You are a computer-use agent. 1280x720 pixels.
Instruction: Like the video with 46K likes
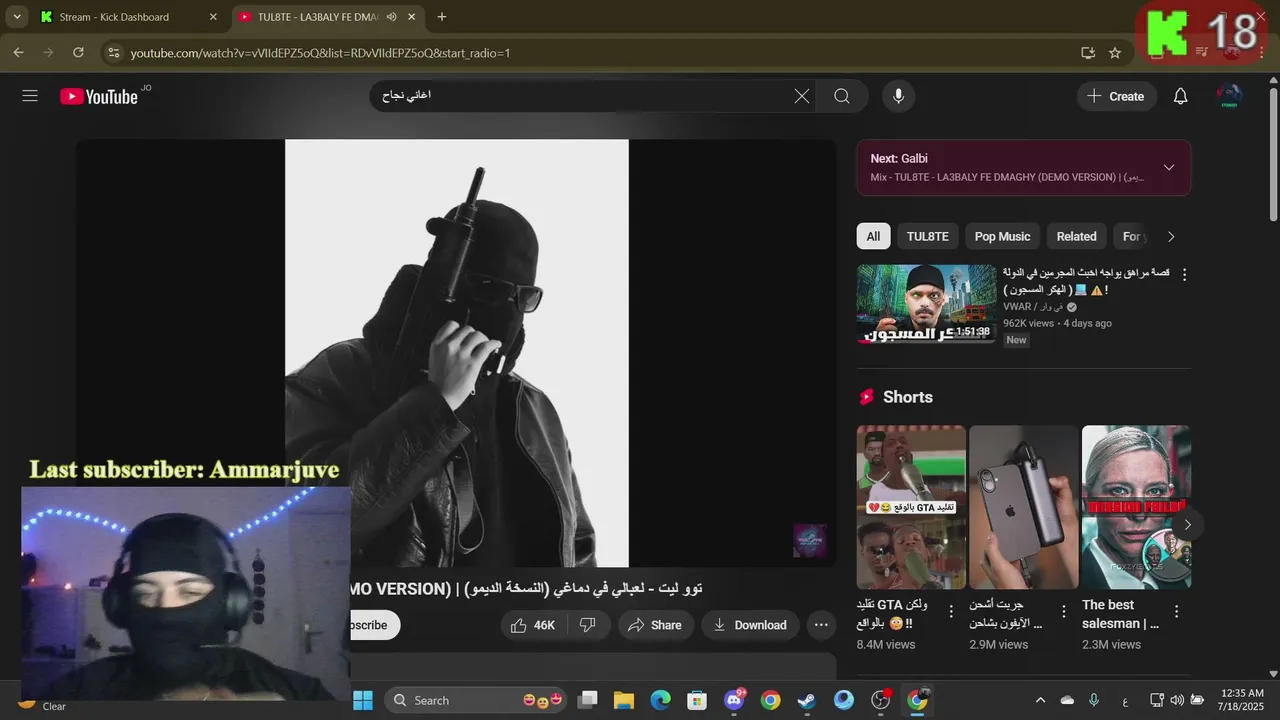point(533,625)
